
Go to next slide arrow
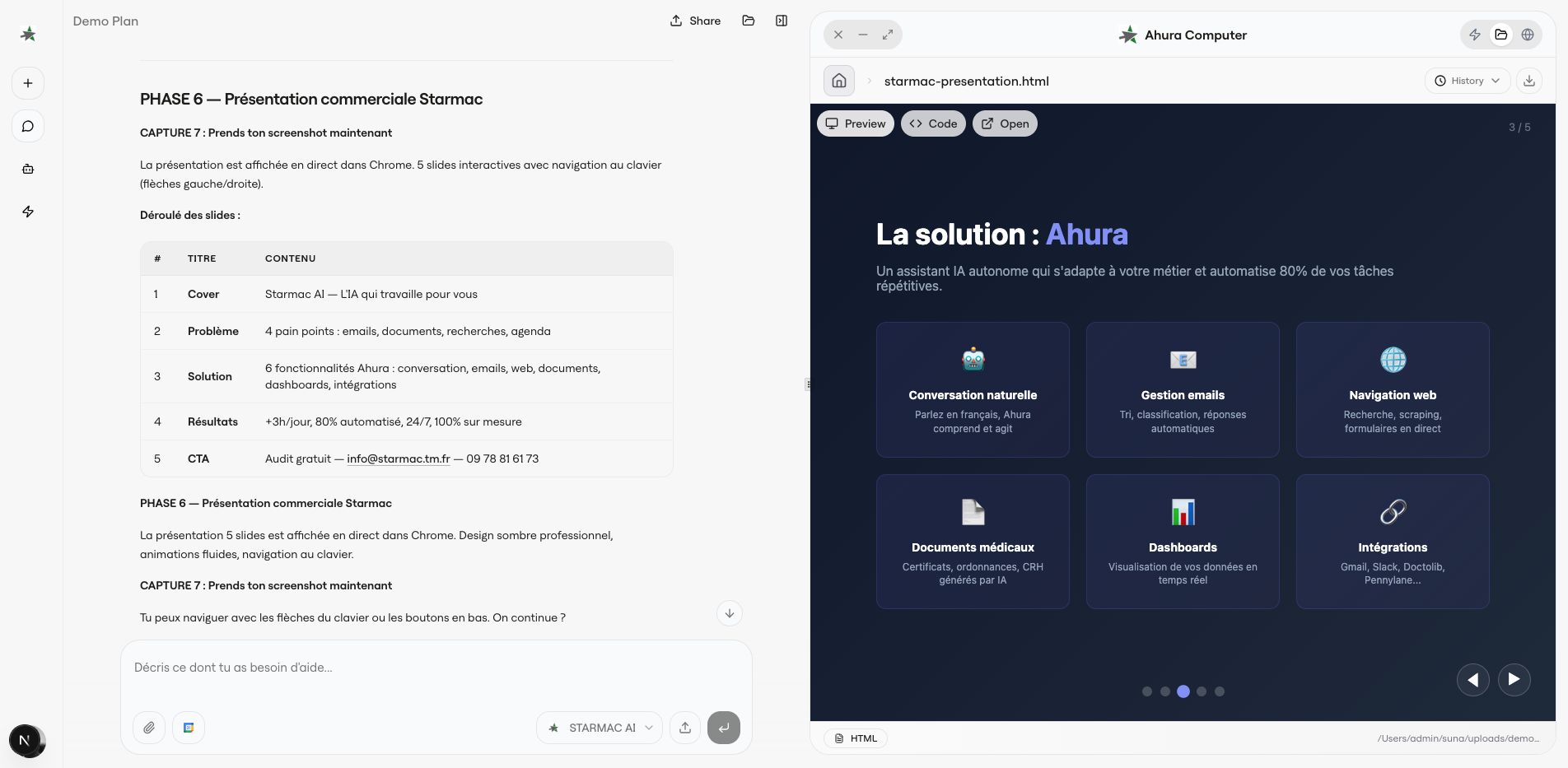tap(1514, 680)
